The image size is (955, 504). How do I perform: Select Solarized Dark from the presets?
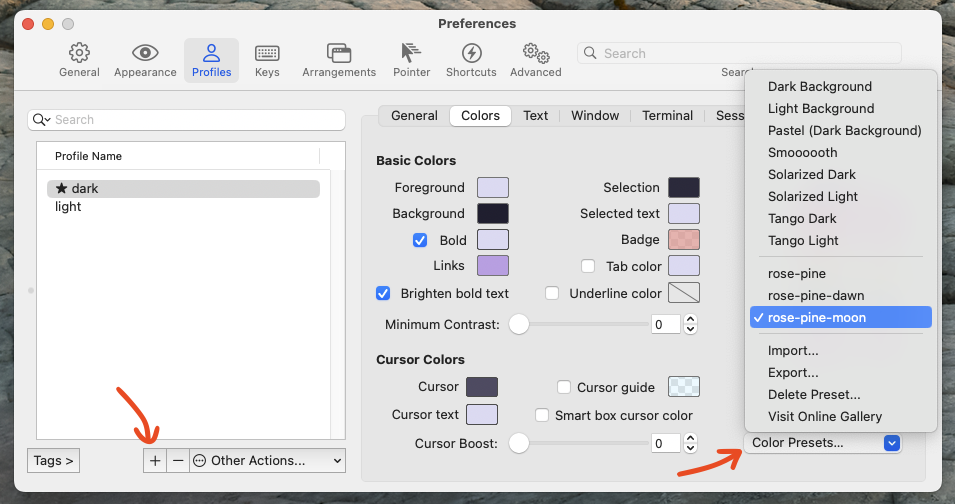click(x=812, y=174)
